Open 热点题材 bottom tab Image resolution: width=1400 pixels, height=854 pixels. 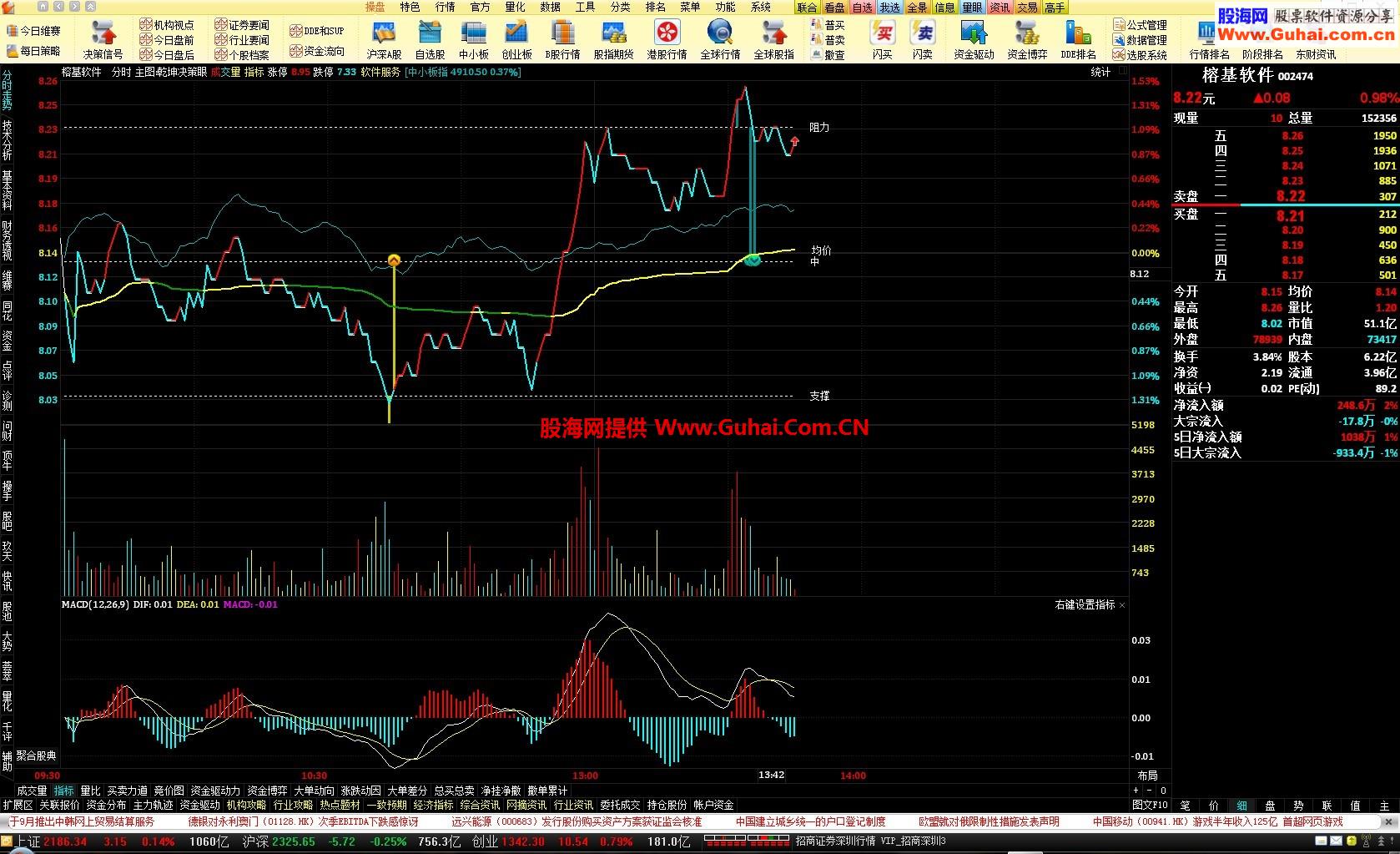click(340, 805)
